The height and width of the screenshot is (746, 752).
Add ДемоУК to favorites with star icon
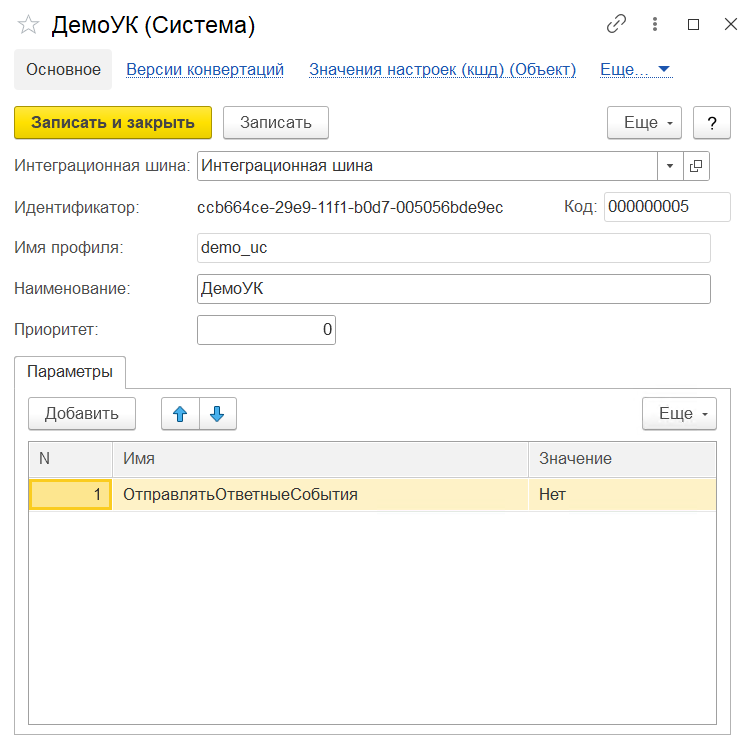[x=28, y=24]
